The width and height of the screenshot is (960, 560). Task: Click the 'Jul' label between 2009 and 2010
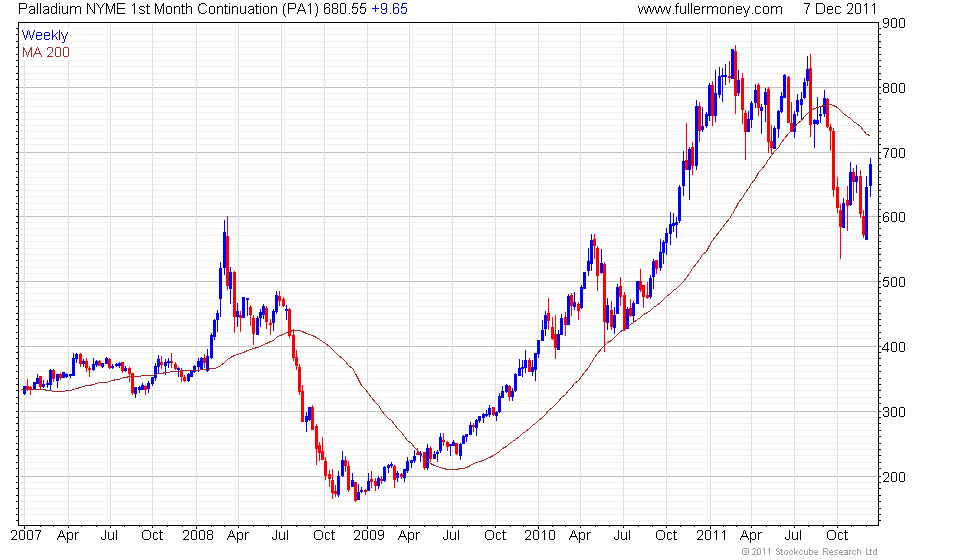click(451, 536)
